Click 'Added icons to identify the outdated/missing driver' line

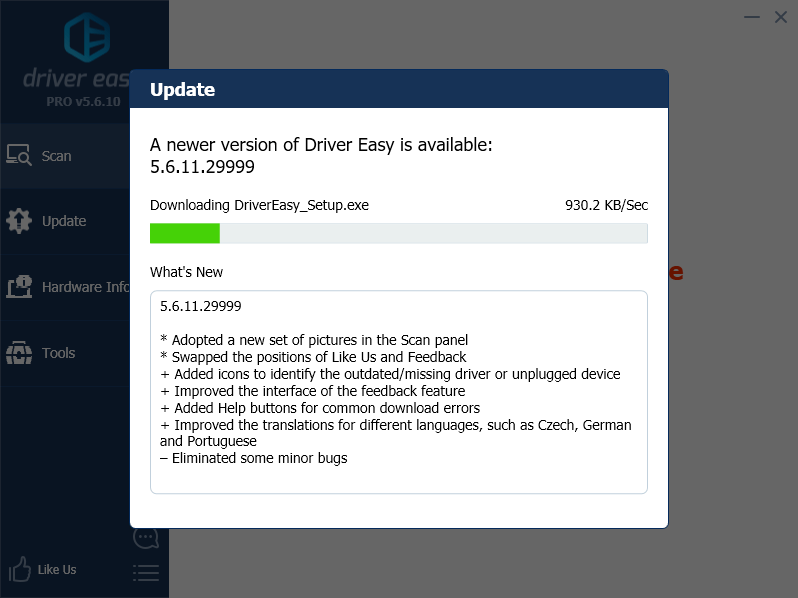(x=390, y=374)
